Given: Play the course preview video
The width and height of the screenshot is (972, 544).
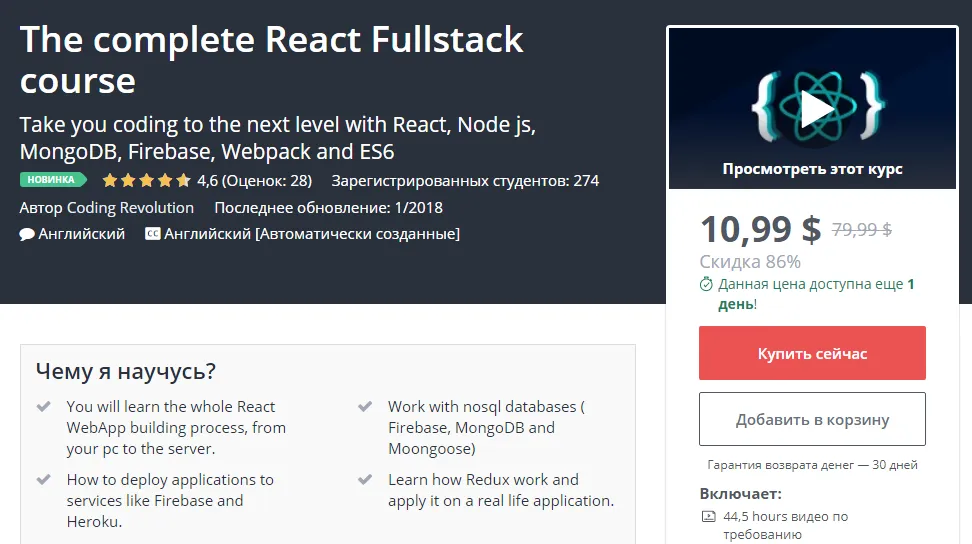Looking at the screenshot, I should click(x=817, y=109).
